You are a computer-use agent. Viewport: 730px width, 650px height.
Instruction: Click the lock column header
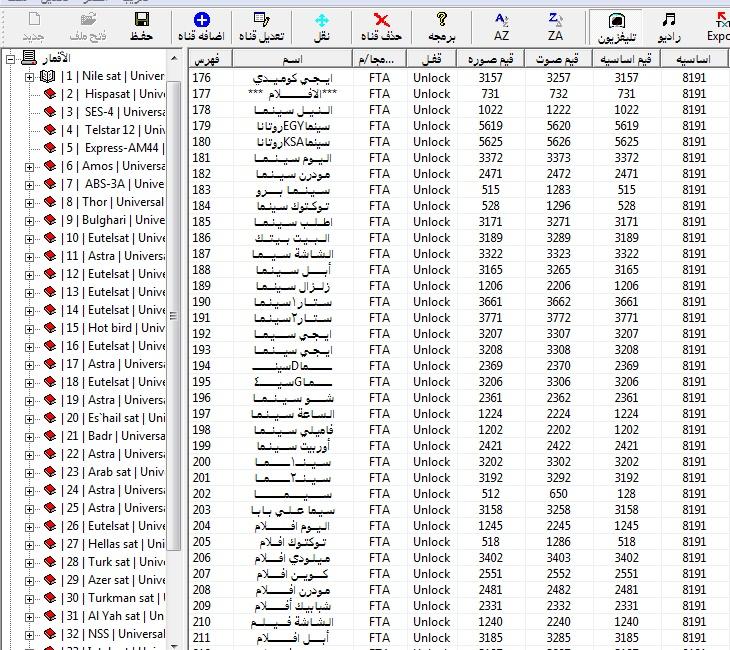(x=431, y=59)
